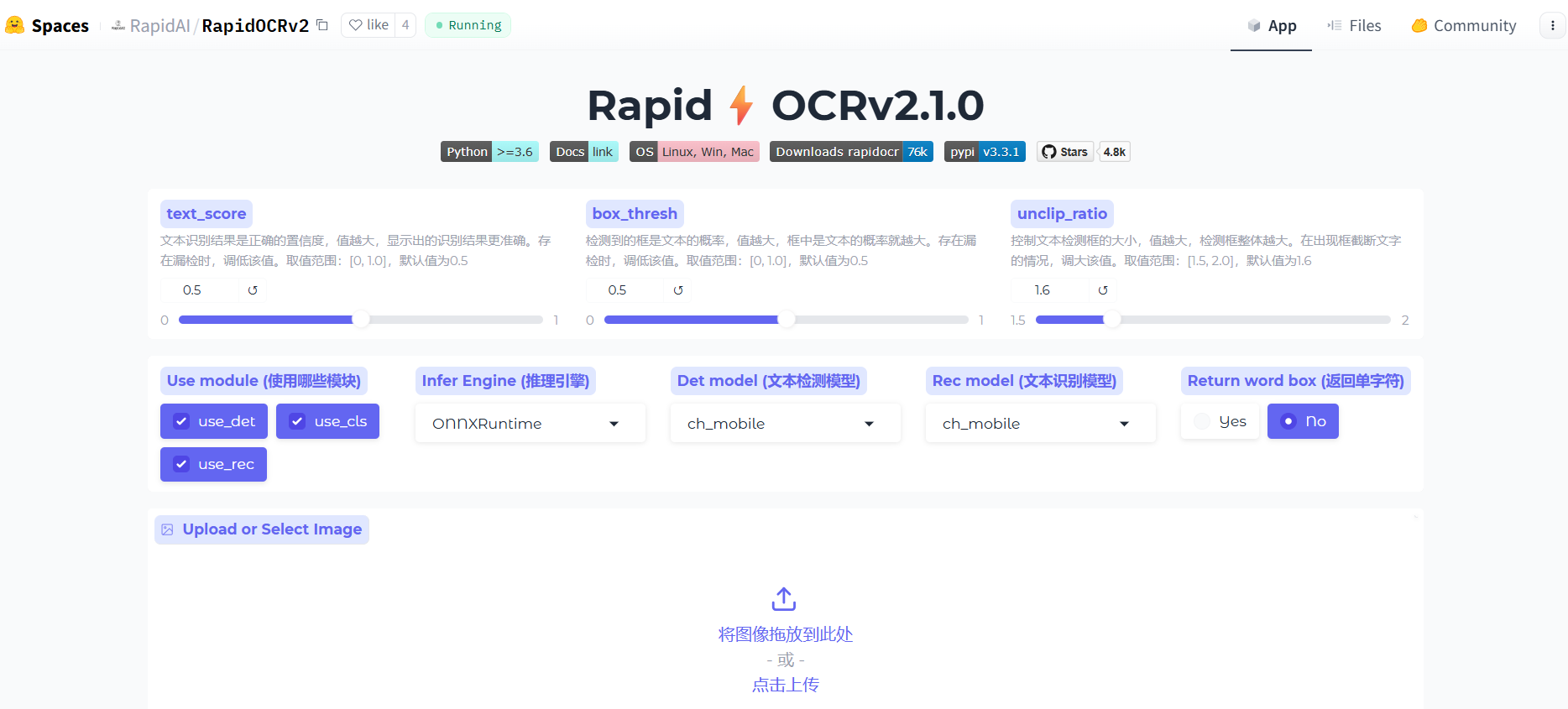Open the RapidAI organization link
The height and width of the screenshot is (709, 1568).
[159, 26]
